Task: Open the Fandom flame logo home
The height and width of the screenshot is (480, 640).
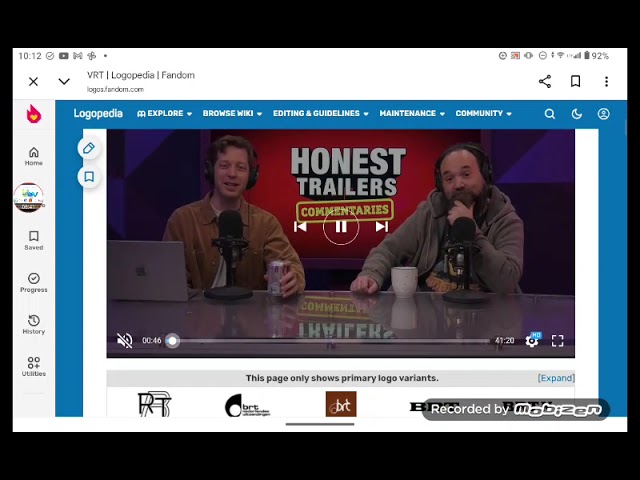Action: point(34,113)
